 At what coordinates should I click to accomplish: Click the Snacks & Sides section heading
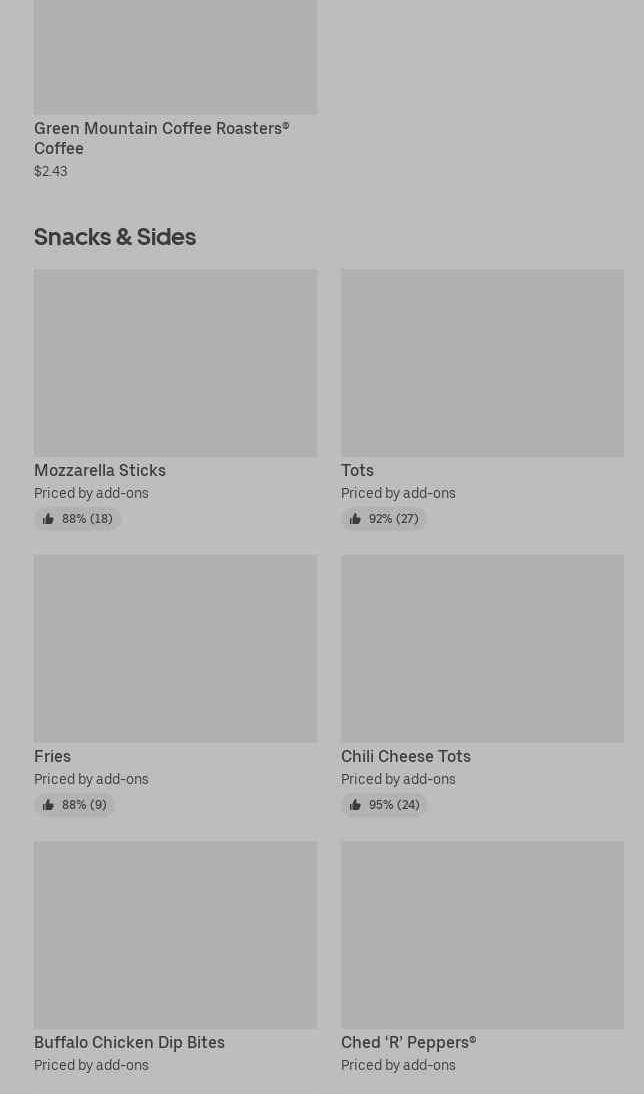pos(115,237)
